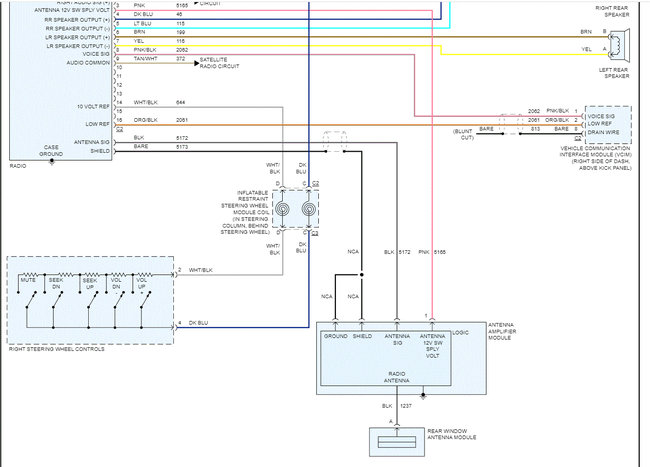Click circuit number 199

(180, 32)
